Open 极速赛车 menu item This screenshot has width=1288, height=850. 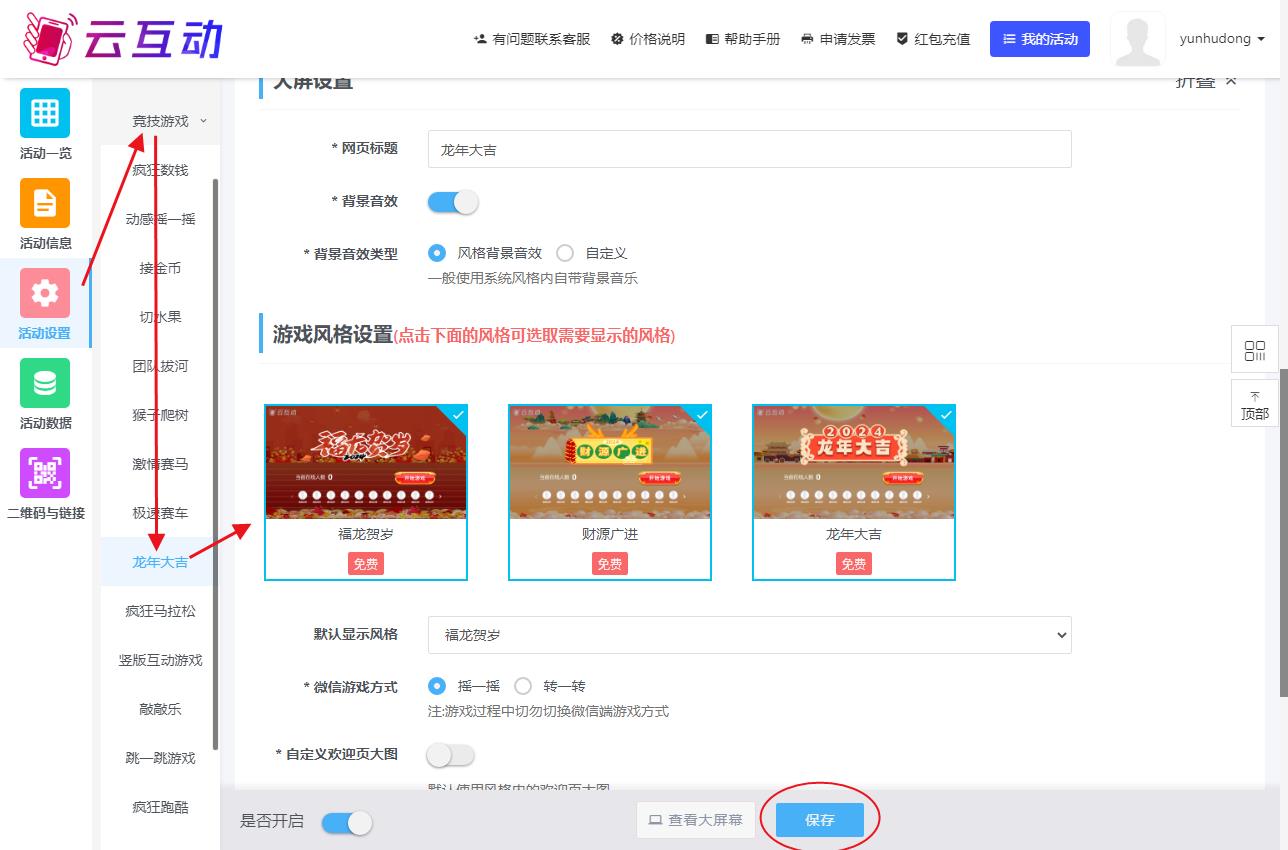point(160,513)
